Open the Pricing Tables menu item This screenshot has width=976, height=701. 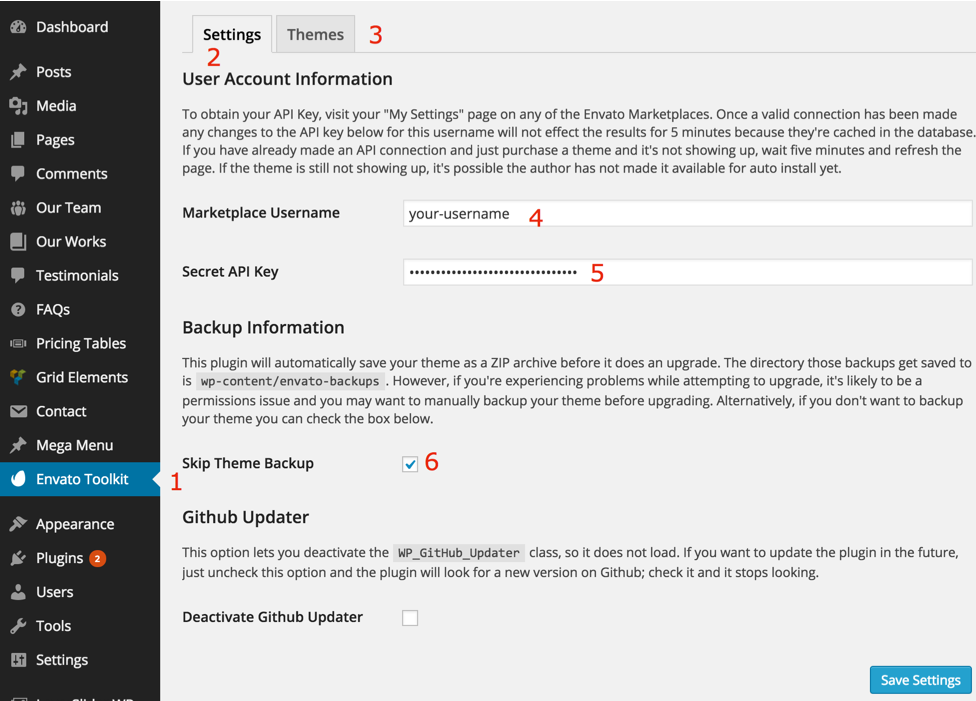coord(80,343)
